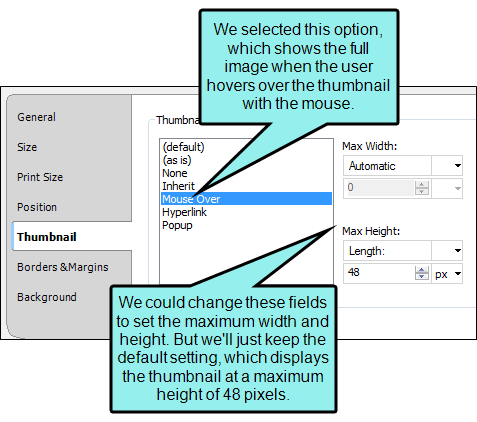Go to the Background tab
Image resolution: width=477 pixels, height=422 pixels.
(47, 297)
